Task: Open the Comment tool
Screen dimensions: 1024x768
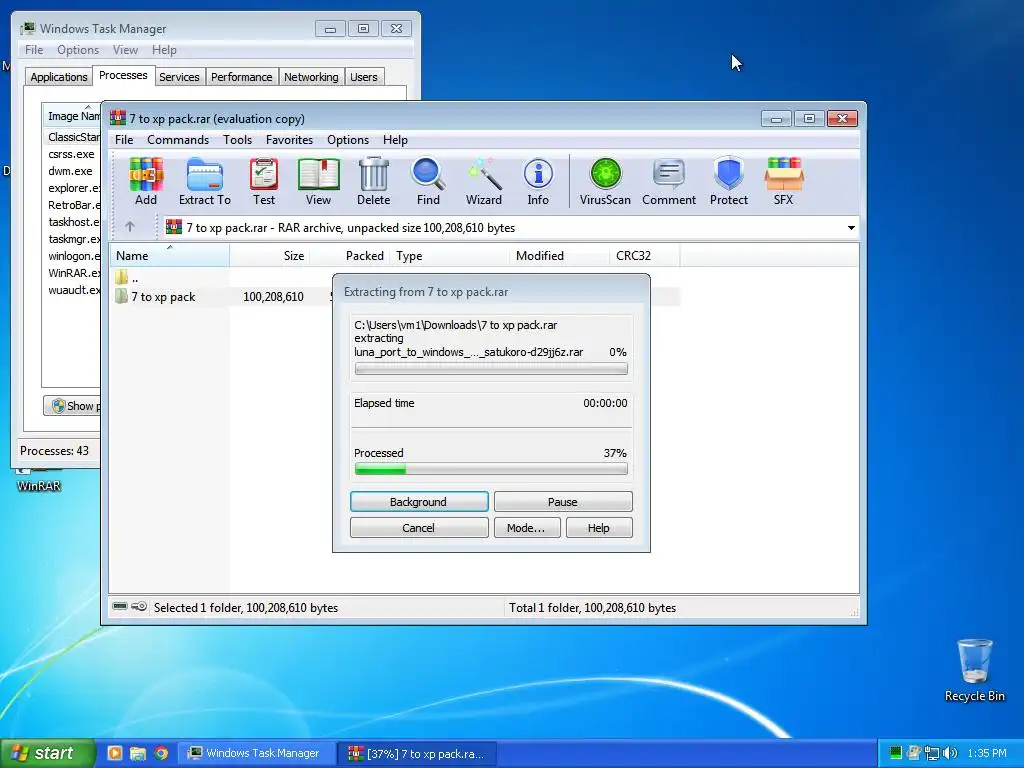Action: click(669, 182)
